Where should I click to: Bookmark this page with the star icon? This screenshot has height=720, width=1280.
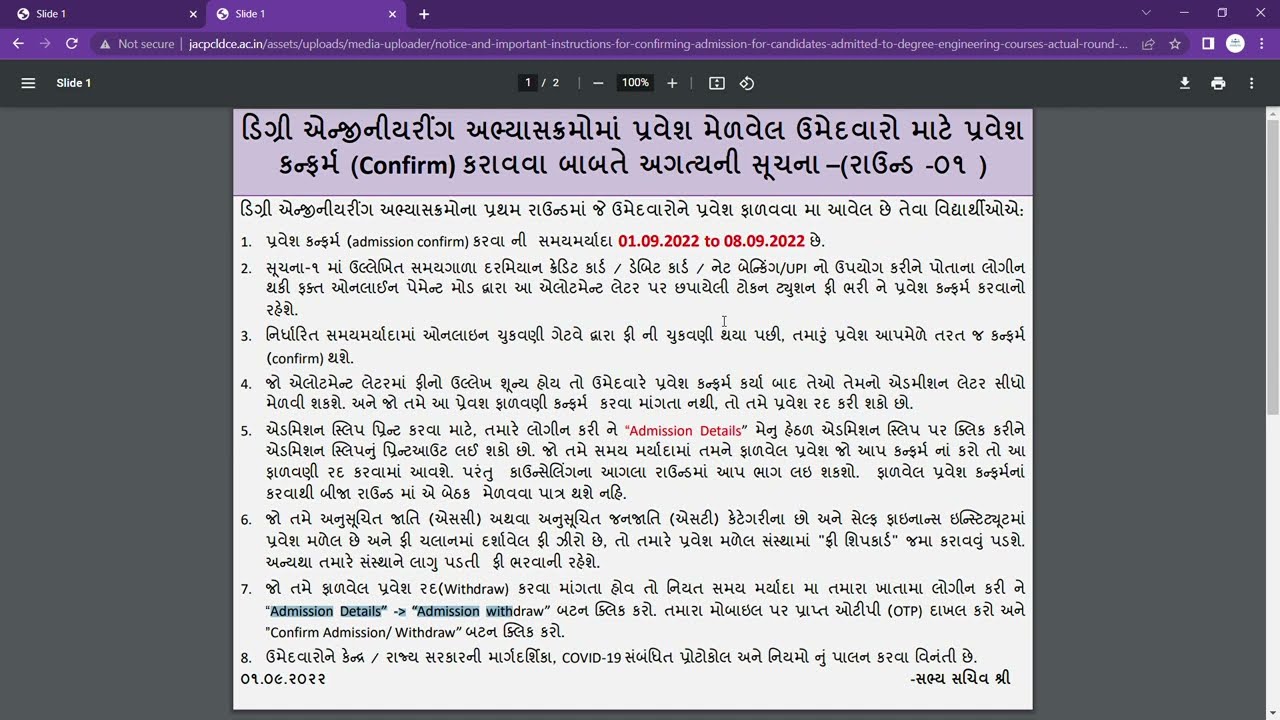[1175, 44]
